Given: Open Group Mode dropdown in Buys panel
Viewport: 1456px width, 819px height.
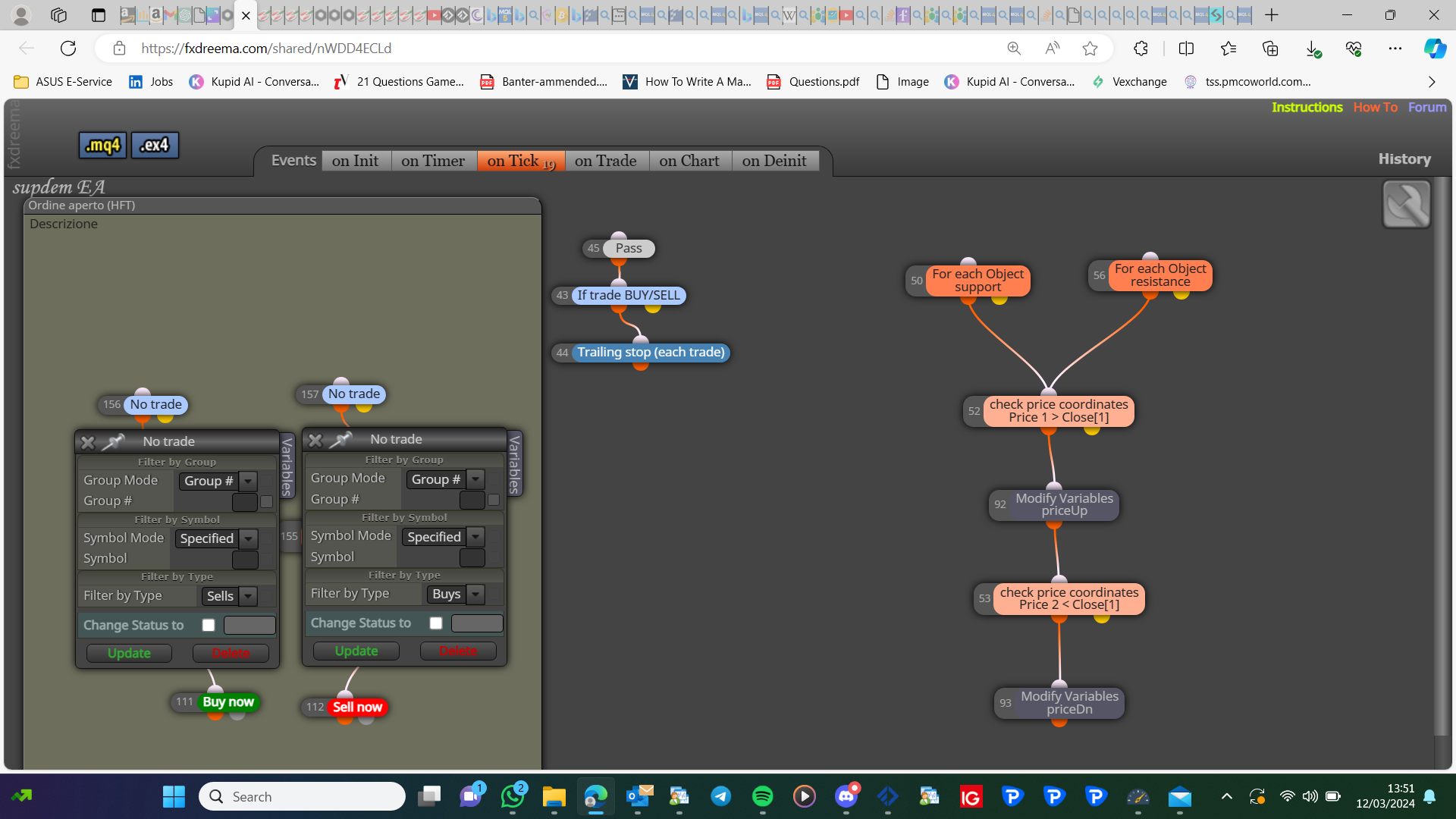Looking at the screenshot, I should pos(445,479).
